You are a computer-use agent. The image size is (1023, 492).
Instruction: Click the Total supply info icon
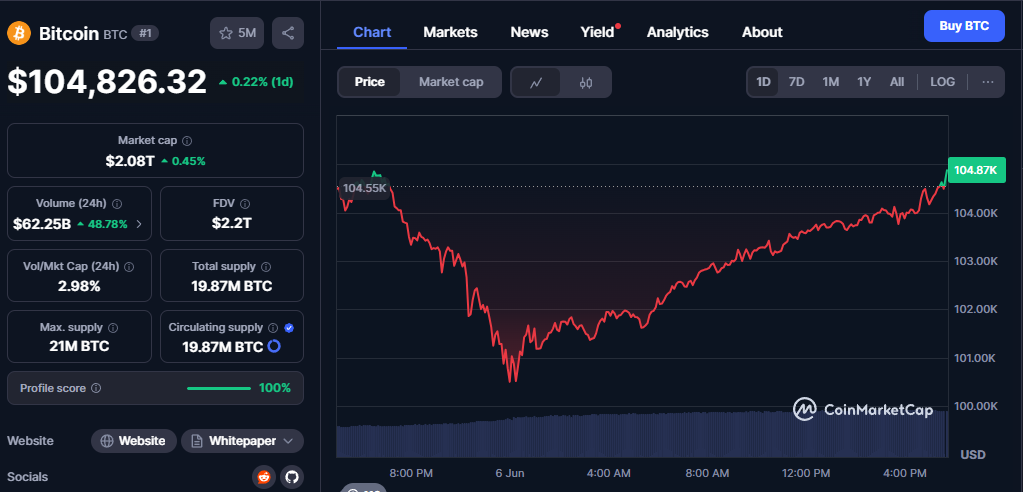click(x=266, y=266)
